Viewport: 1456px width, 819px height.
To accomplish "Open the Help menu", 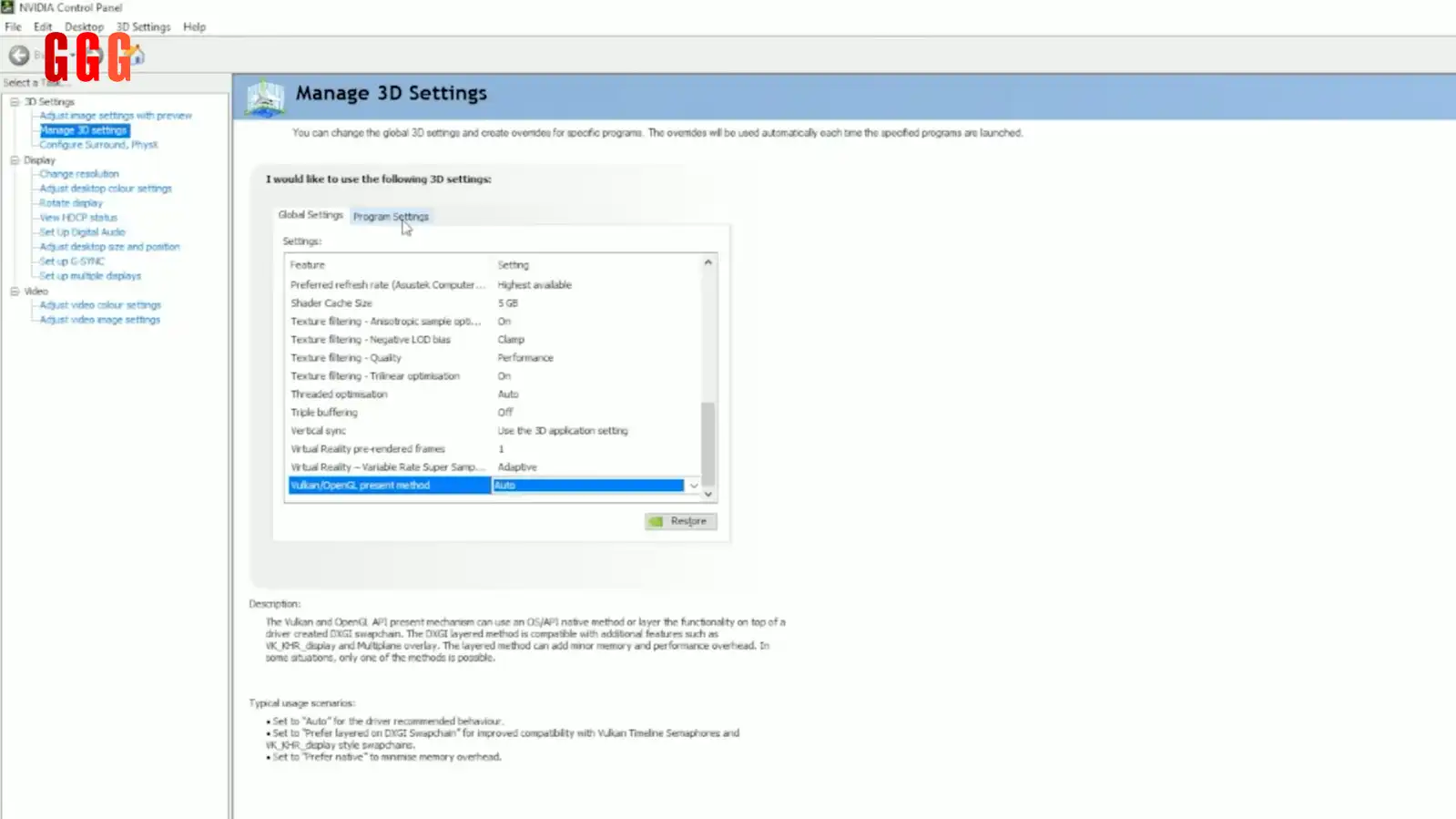I will [194, 27].
